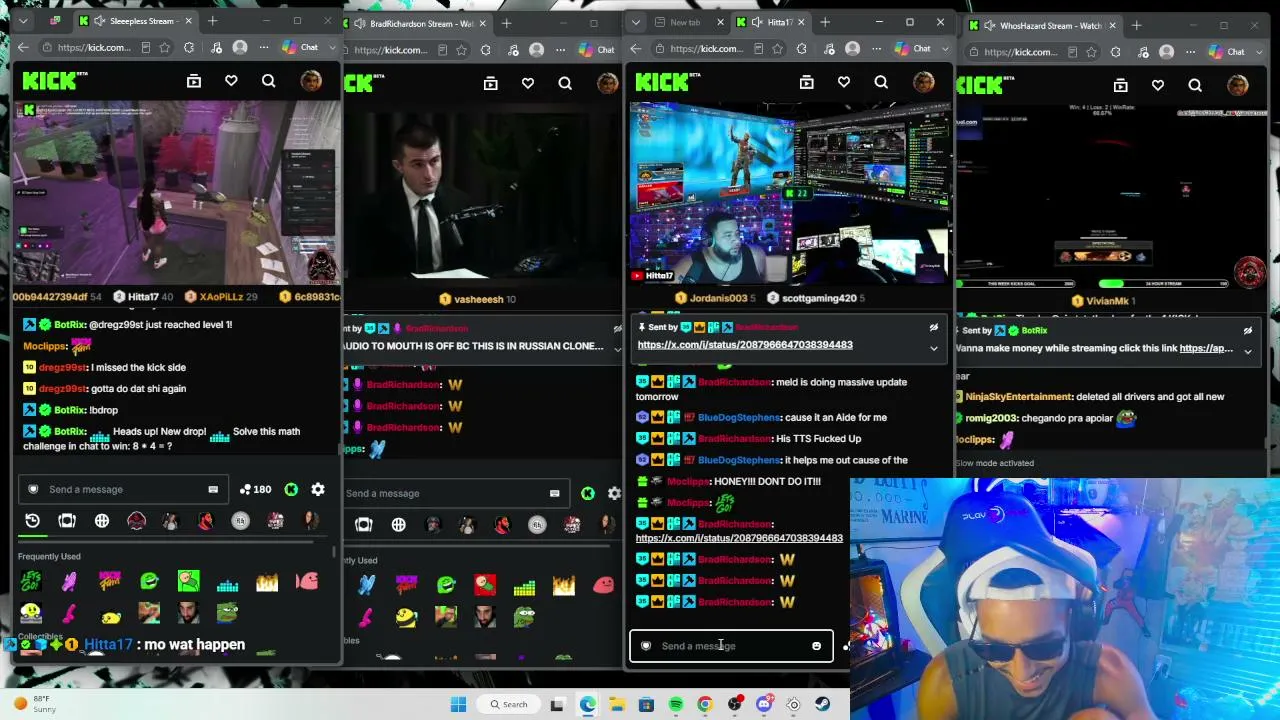
Task: Click the search magnifier in WhosHazard window
Action: [x=1195, y=86]
